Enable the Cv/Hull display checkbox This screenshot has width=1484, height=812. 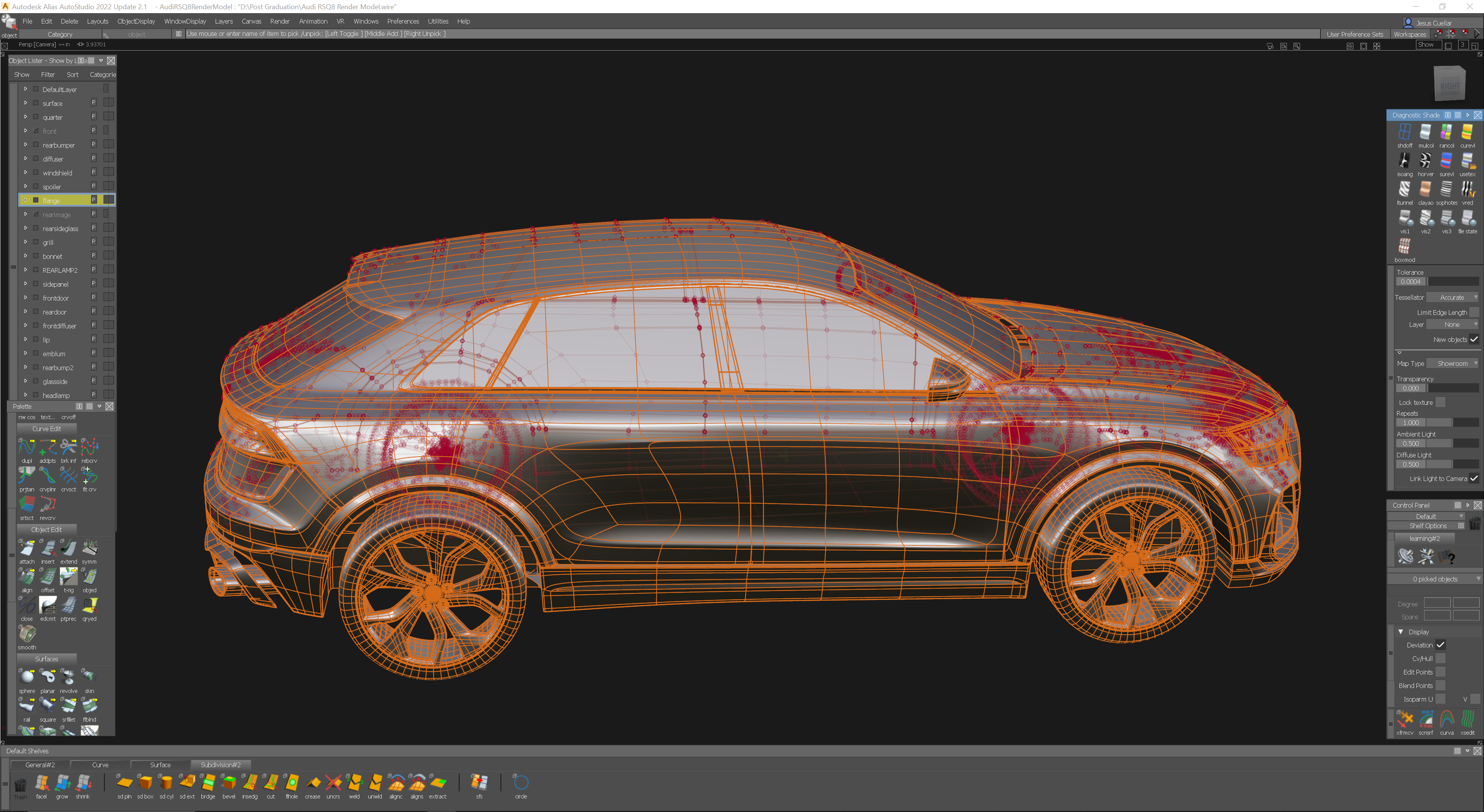click(x=1440, y=658)
